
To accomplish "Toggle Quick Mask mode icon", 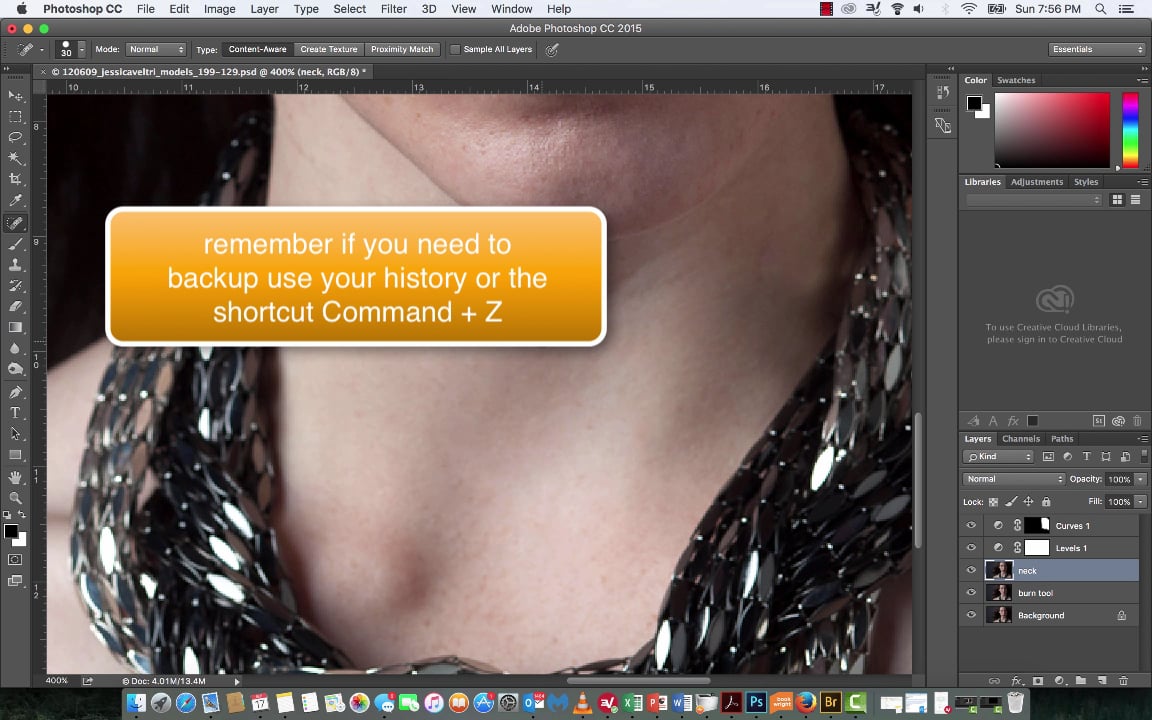I will pos(15,560).
